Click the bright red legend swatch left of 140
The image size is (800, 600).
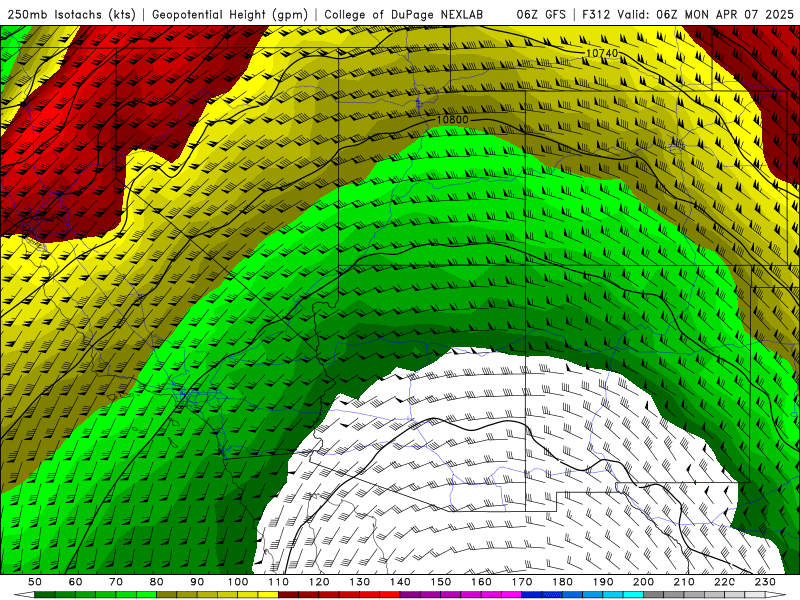(390, 595)
